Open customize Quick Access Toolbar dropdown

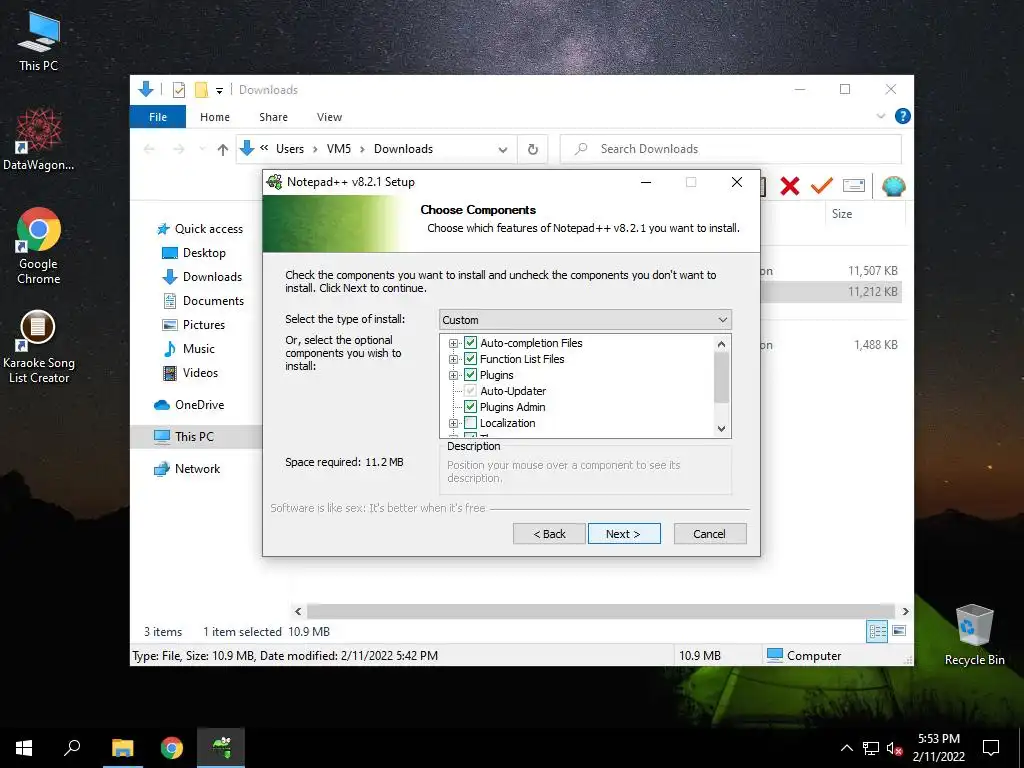pyautogui.click(x=219, y=91)
